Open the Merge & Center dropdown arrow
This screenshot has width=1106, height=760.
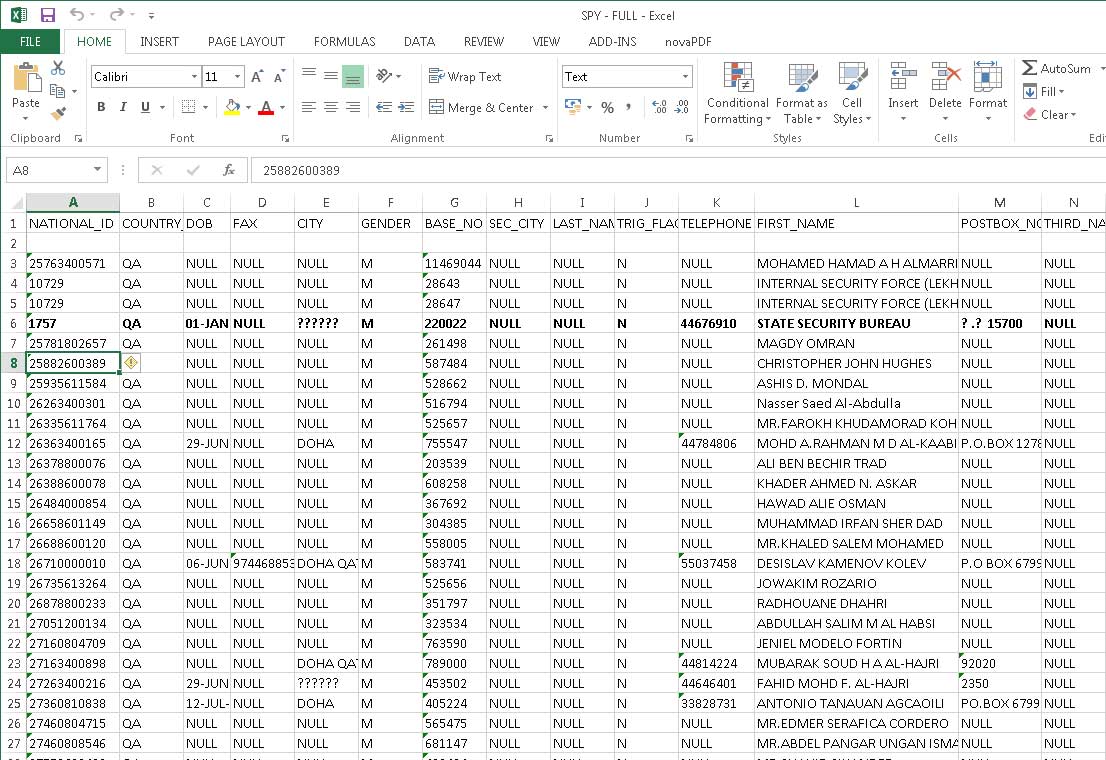[x=545, y=108]
